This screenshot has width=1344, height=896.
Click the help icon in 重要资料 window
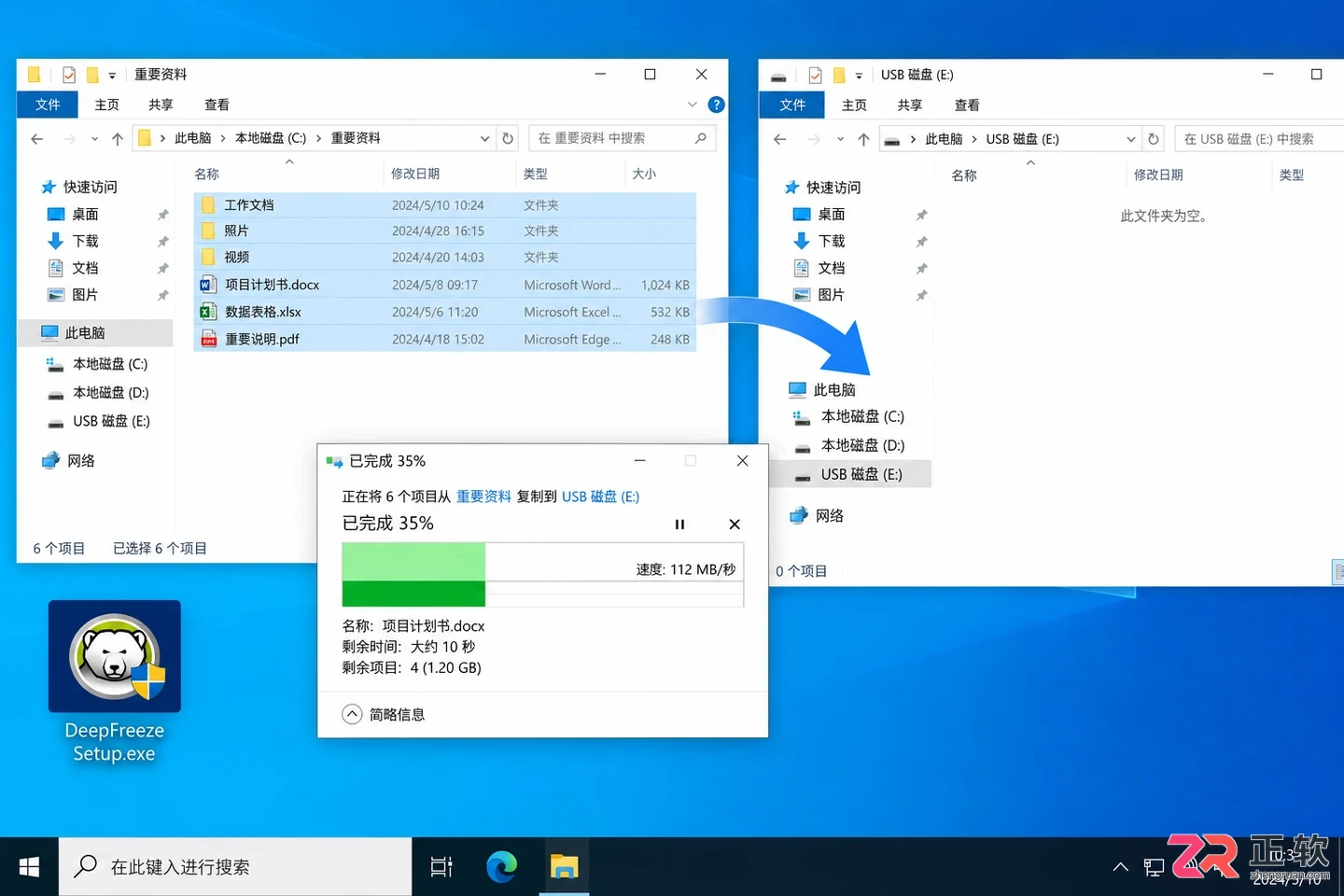(x=716, y=105)
